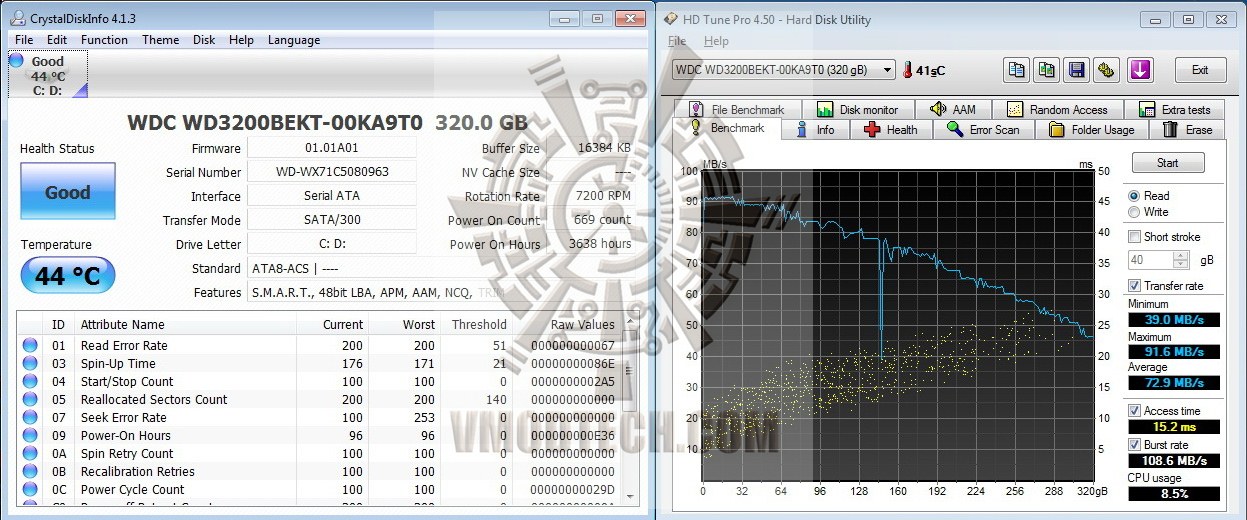Switch to Health tab

[x=891, y=129]
